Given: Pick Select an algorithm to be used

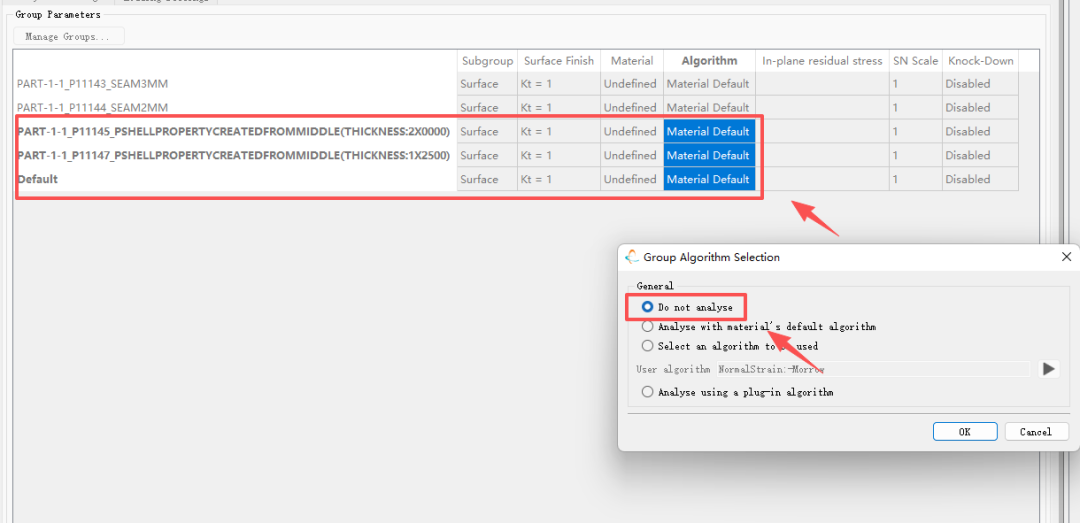Looking at the screenshot, I should tap(647, 346).
